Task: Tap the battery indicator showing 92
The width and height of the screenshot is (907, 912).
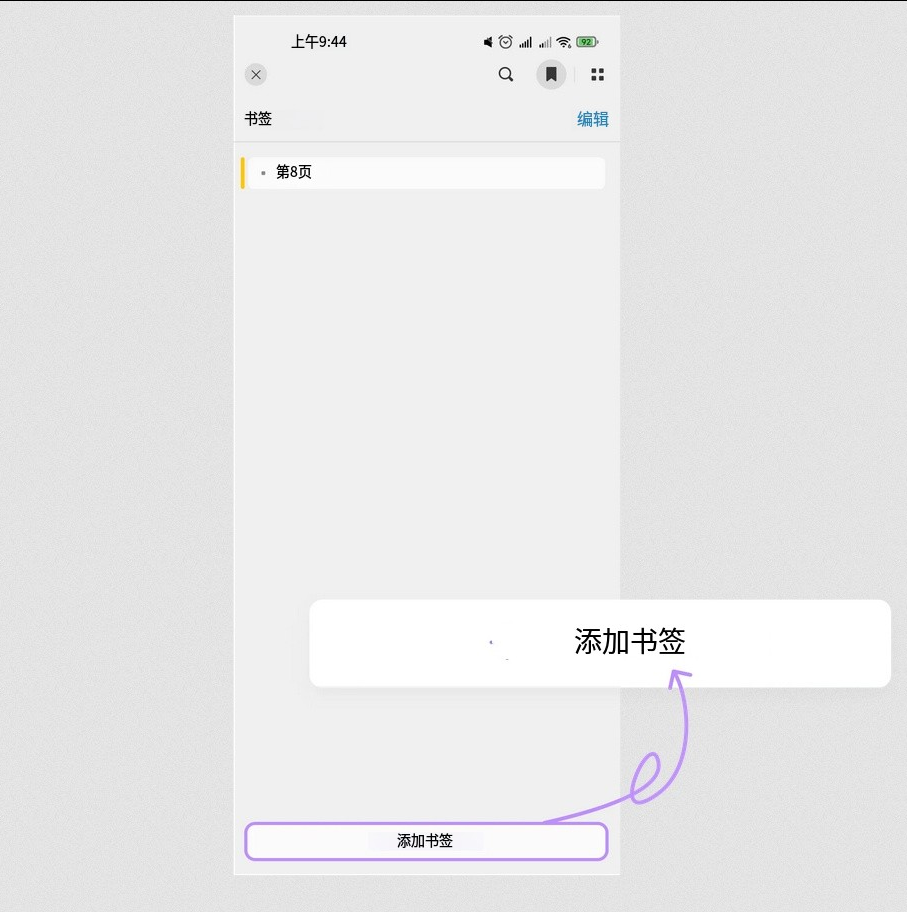Action: (x=587, y=42)
